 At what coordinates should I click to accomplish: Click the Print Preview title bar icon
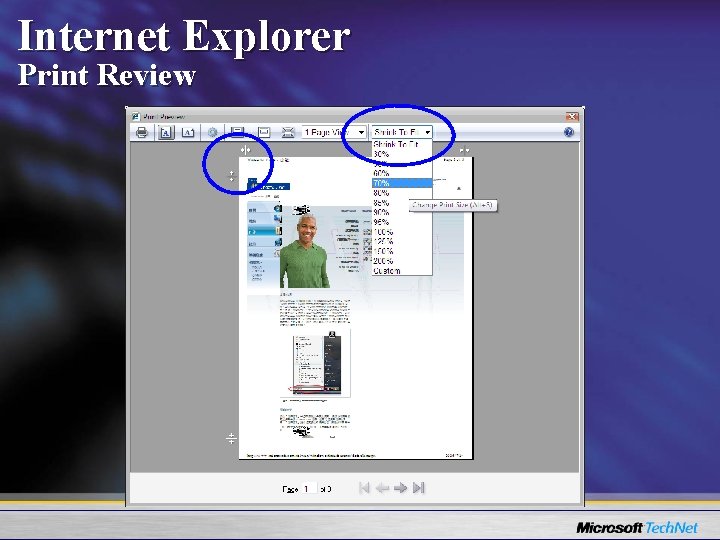click(x=135, y=117)
